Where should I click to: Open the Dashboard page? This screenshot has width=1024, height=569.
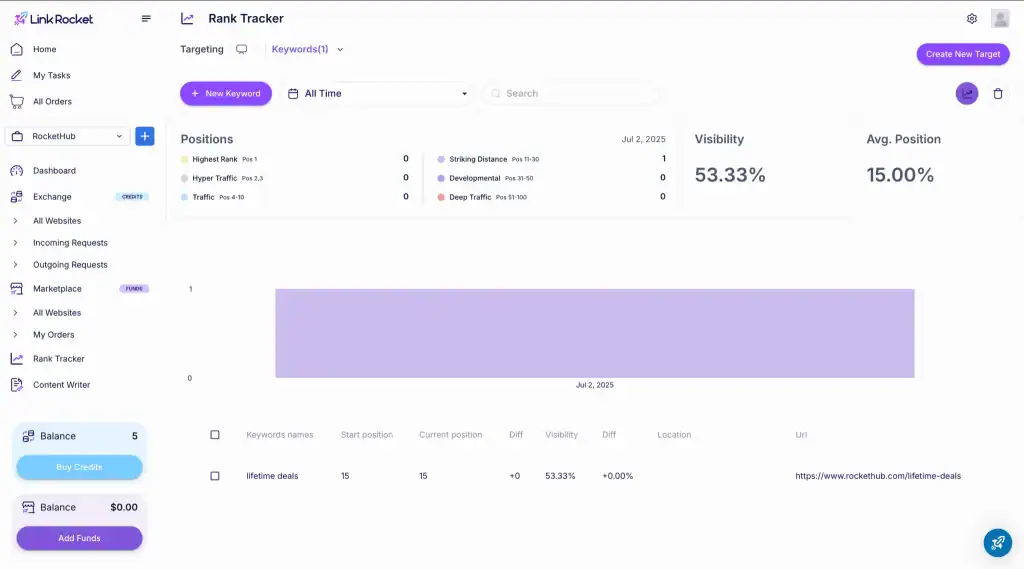point(54,171)
